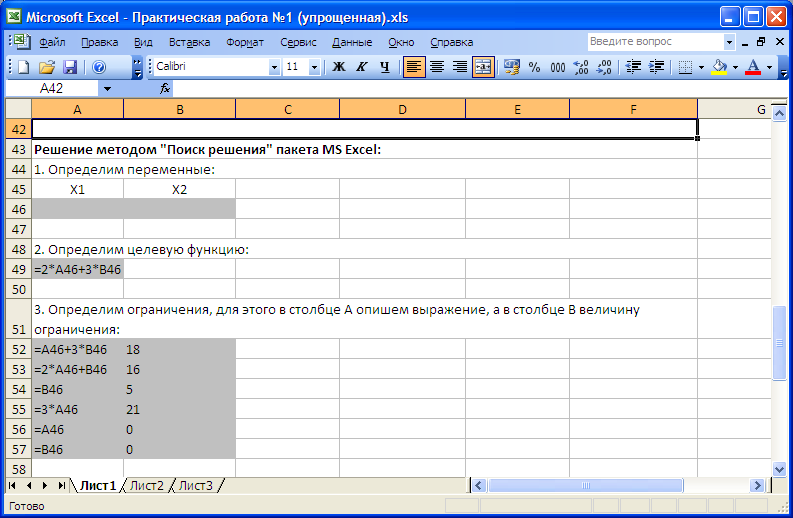
Task: Toggle italic formatting (К)
Action: pyautogui.click(x=362, y=67)
